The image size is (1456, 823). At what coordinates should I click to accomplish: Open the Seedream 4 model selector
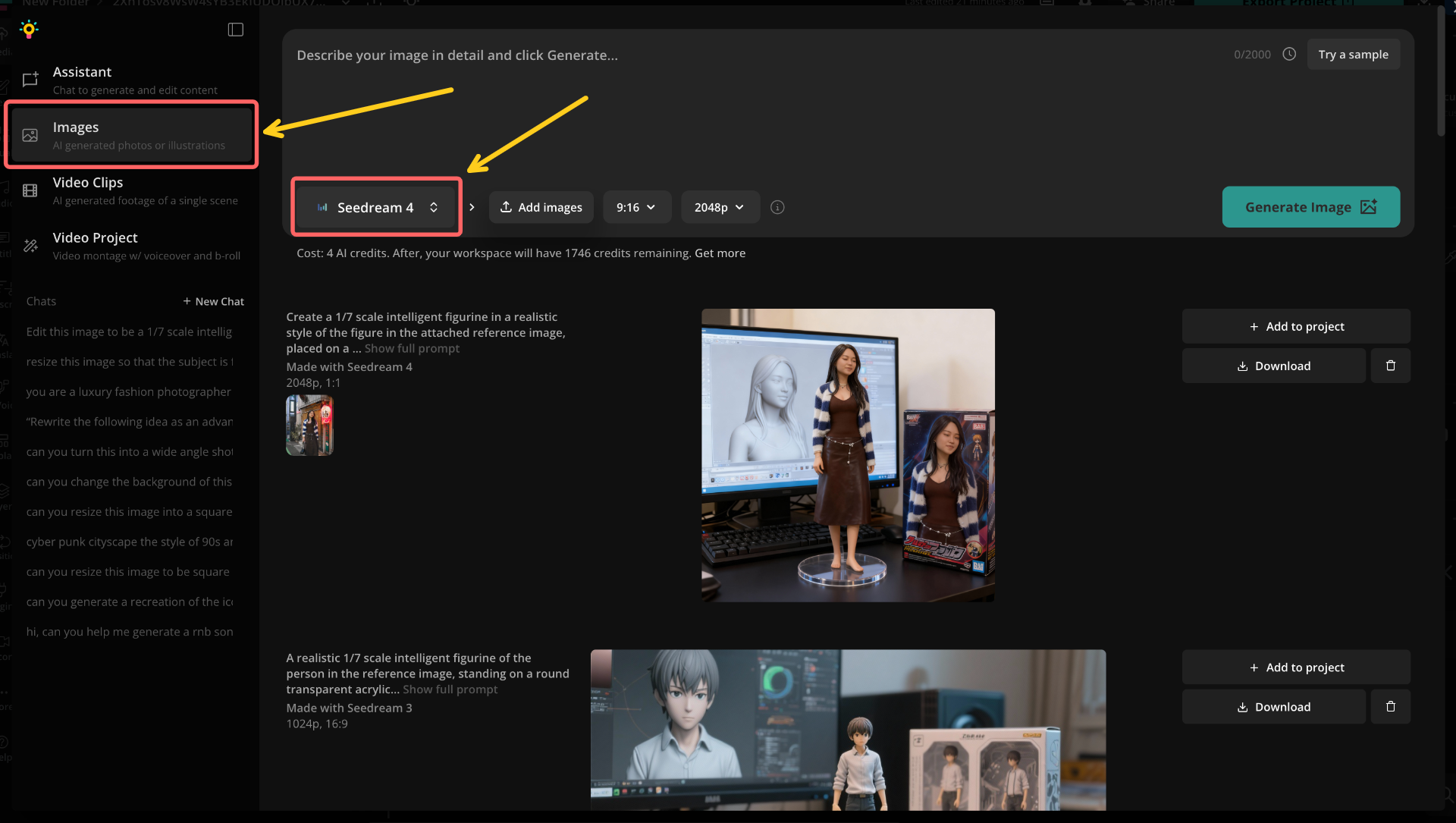(375, 207)
